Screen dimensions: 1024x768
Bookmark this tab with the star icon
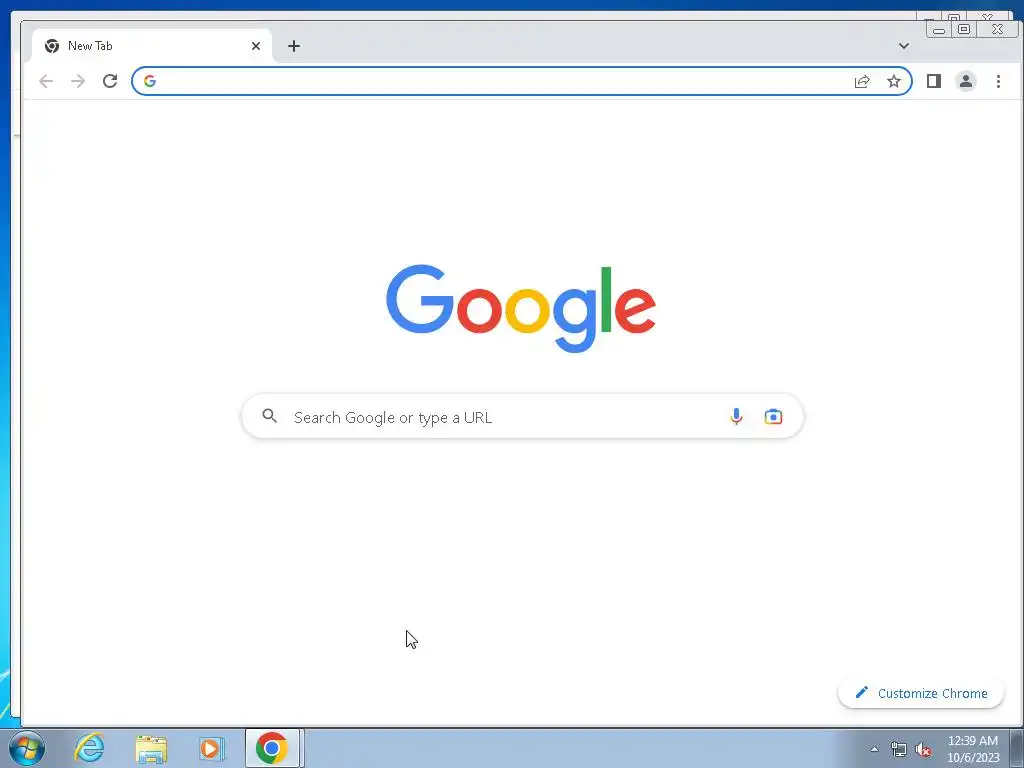[893, 81]
